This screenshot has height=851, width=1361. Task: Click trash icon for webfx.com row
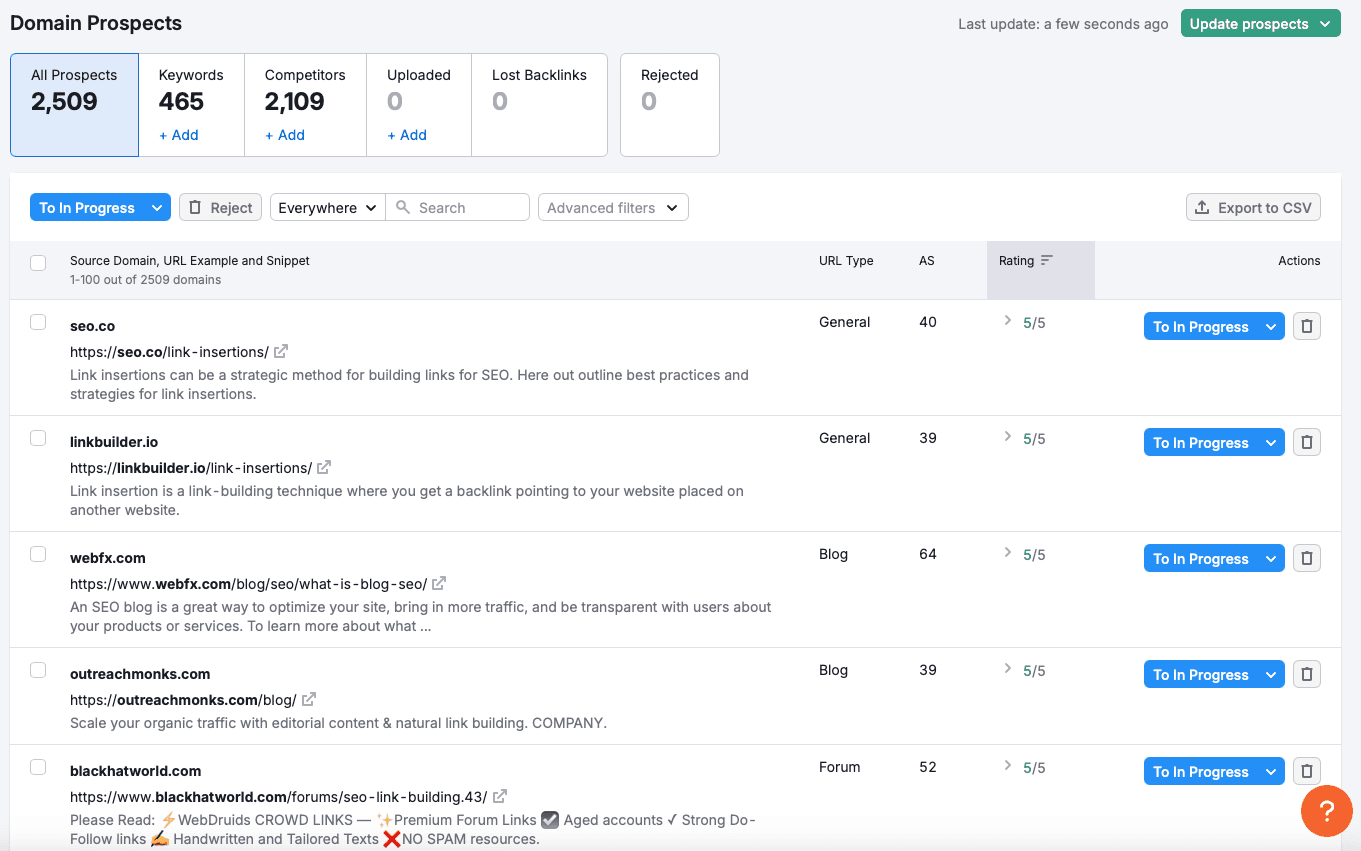pyautogui.click(x=1306, y=558)
